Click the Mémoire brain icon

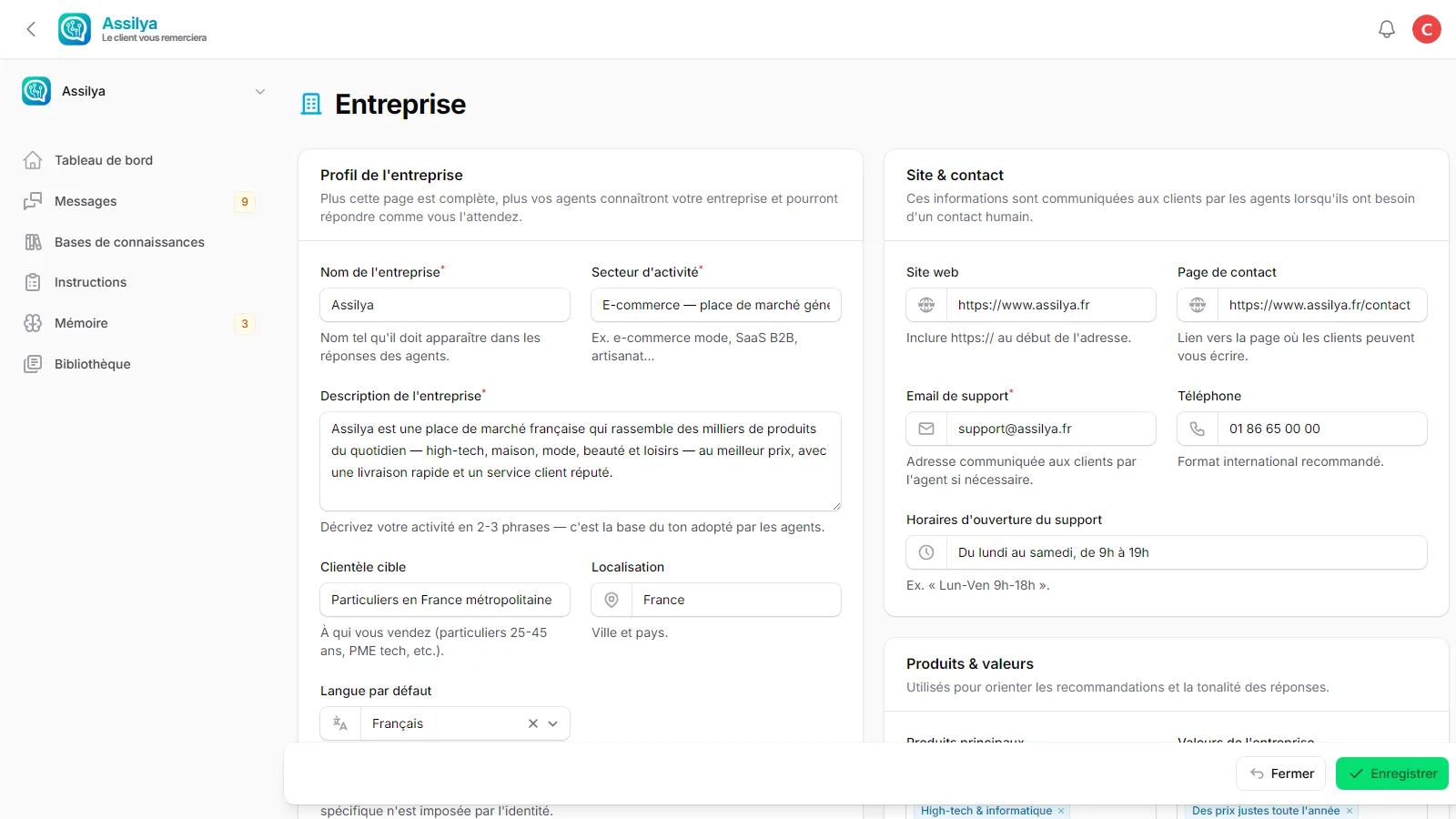[33, 323]
